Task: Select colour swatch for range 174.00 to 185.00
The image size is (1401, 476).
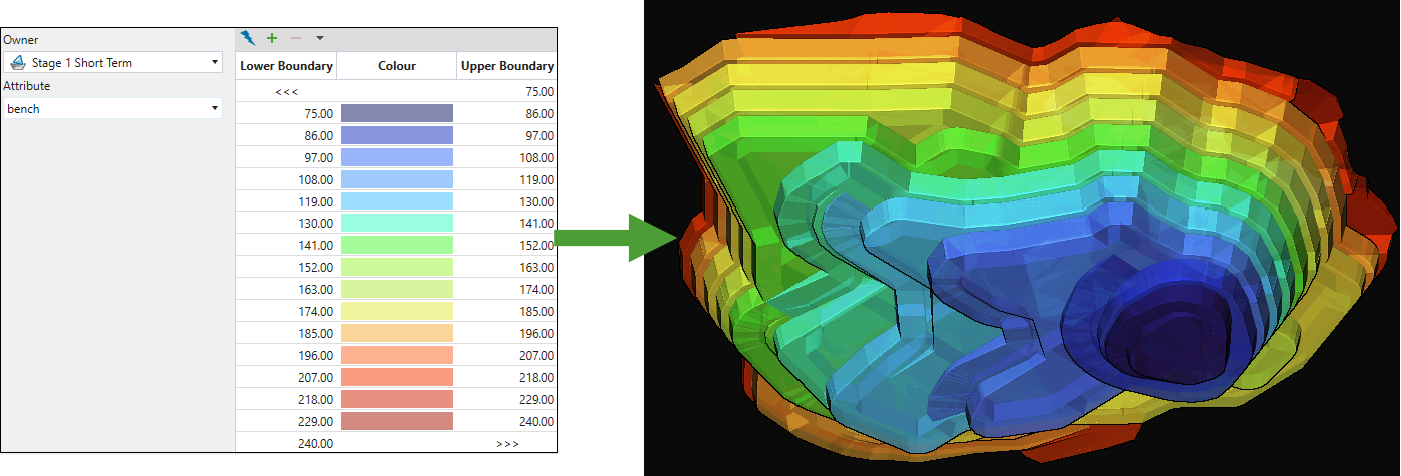Action: (x=397, y=311)
